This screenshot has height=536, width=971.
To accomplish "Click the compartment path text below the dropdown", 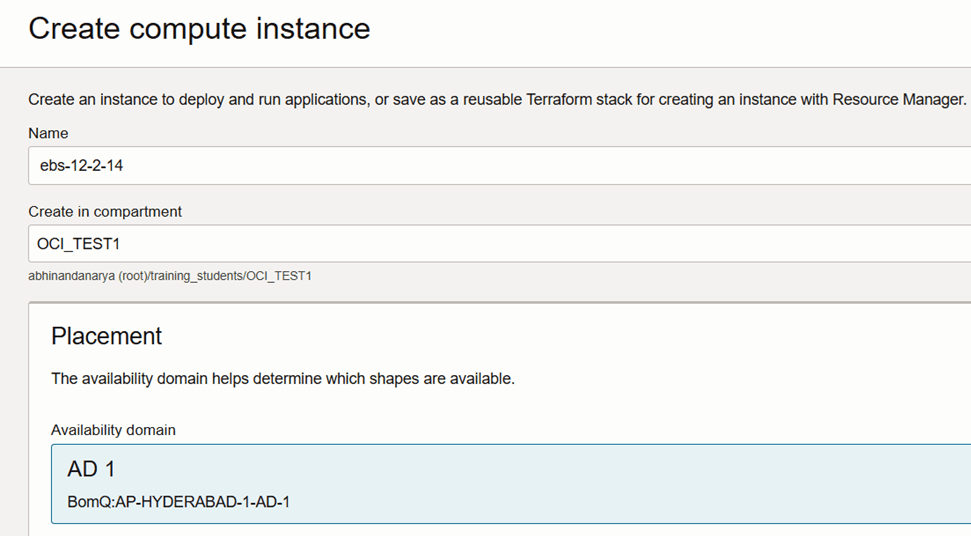I will tap(170, 276).
